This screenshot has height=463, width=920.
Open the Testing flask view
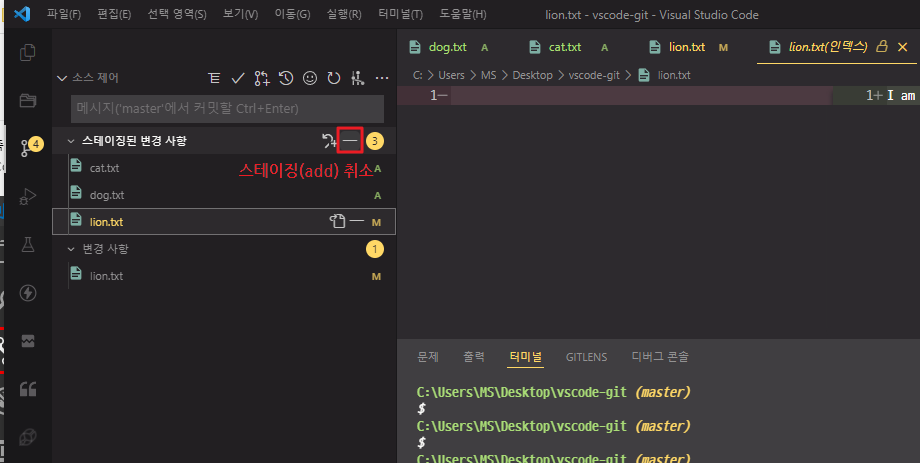pos(28,244)
